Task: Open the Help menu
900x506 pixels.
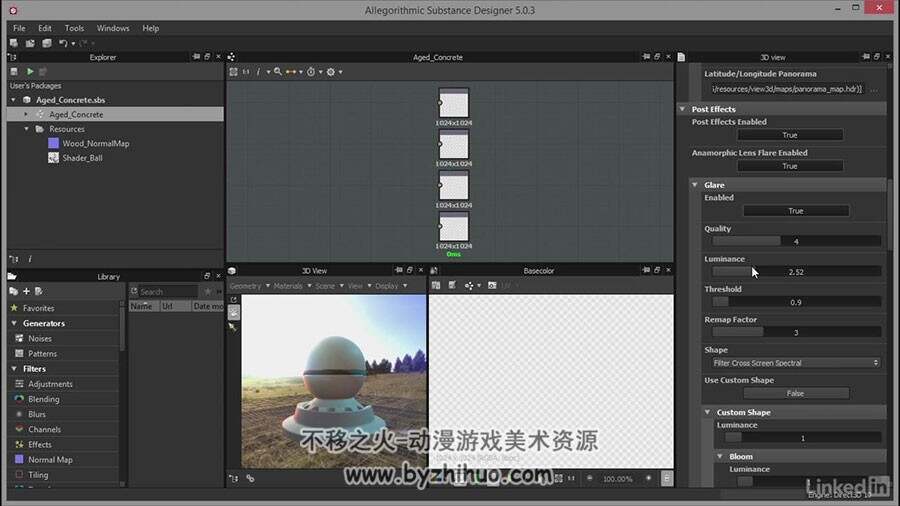Action: click(x=150, y=28)
